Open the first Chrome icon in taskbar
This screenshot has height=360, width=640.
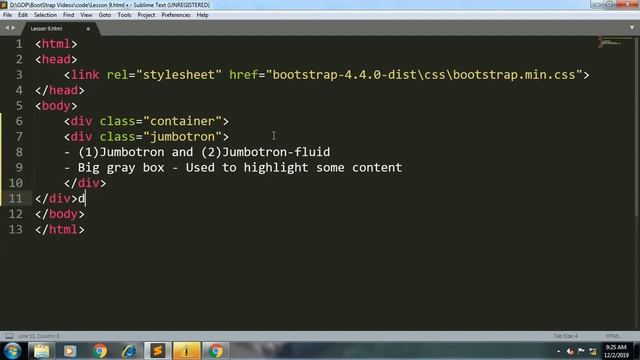99,351
